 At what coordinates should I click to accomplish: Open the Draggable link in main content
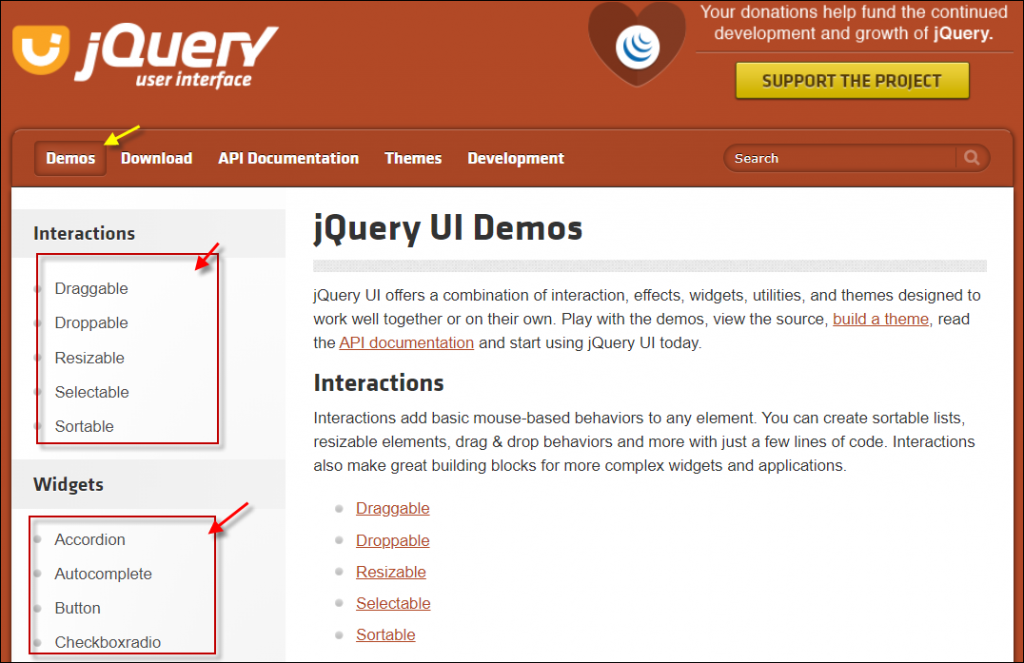392,508
